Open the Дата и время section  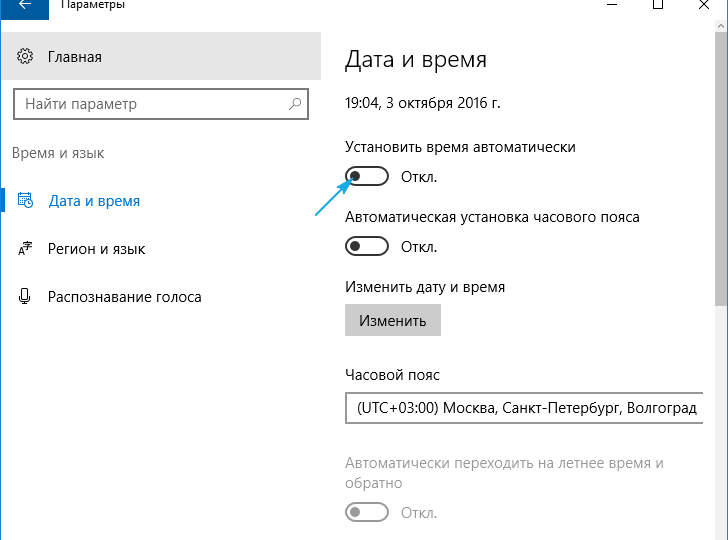coord(94,201)
